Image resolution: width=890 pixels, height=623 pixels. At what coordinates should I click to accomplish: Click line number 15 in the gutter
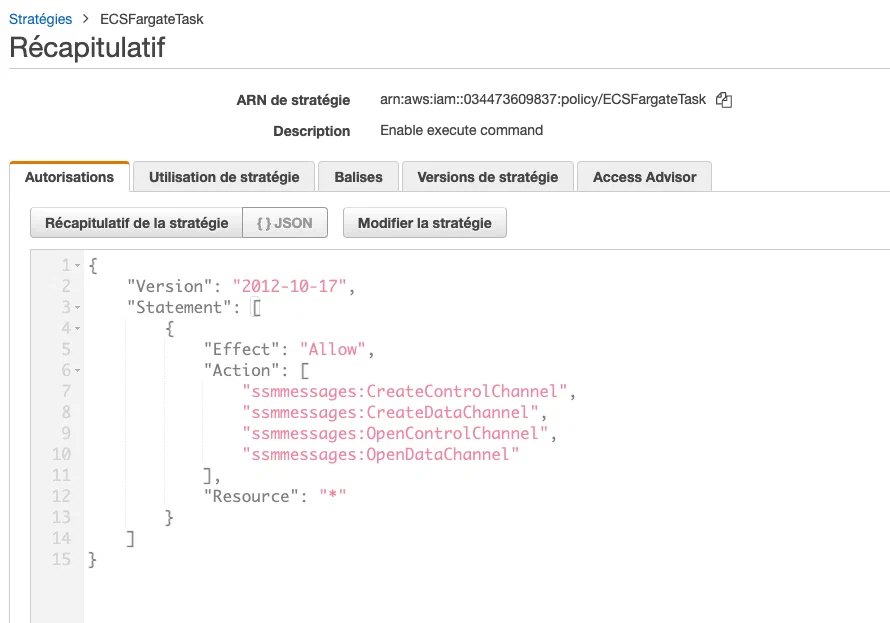coord(61,559)
